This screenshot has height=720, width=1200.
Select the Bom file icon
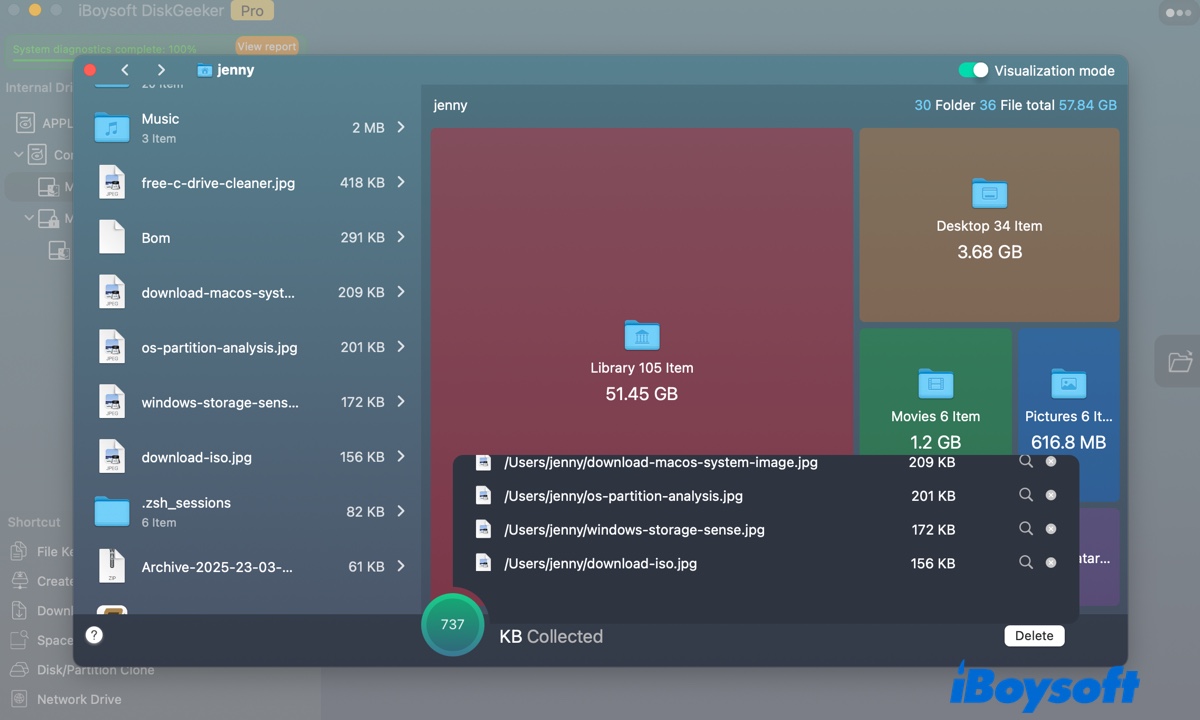[x=112, y=238]
